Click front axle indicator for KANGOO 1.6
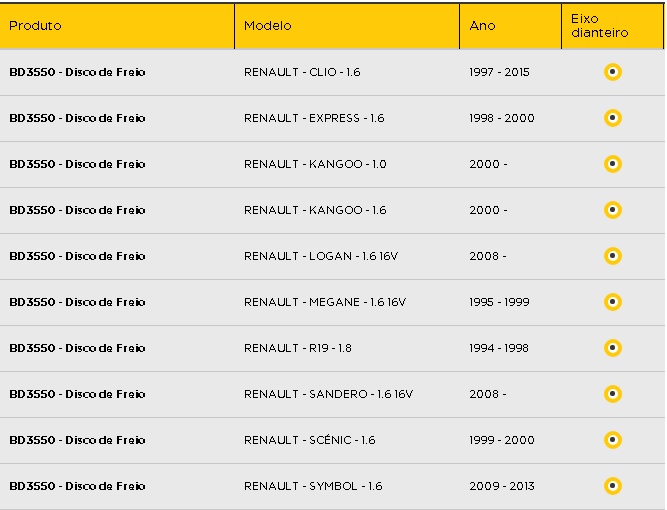This screenshot has height=510, width=667. tap(613, 210)
